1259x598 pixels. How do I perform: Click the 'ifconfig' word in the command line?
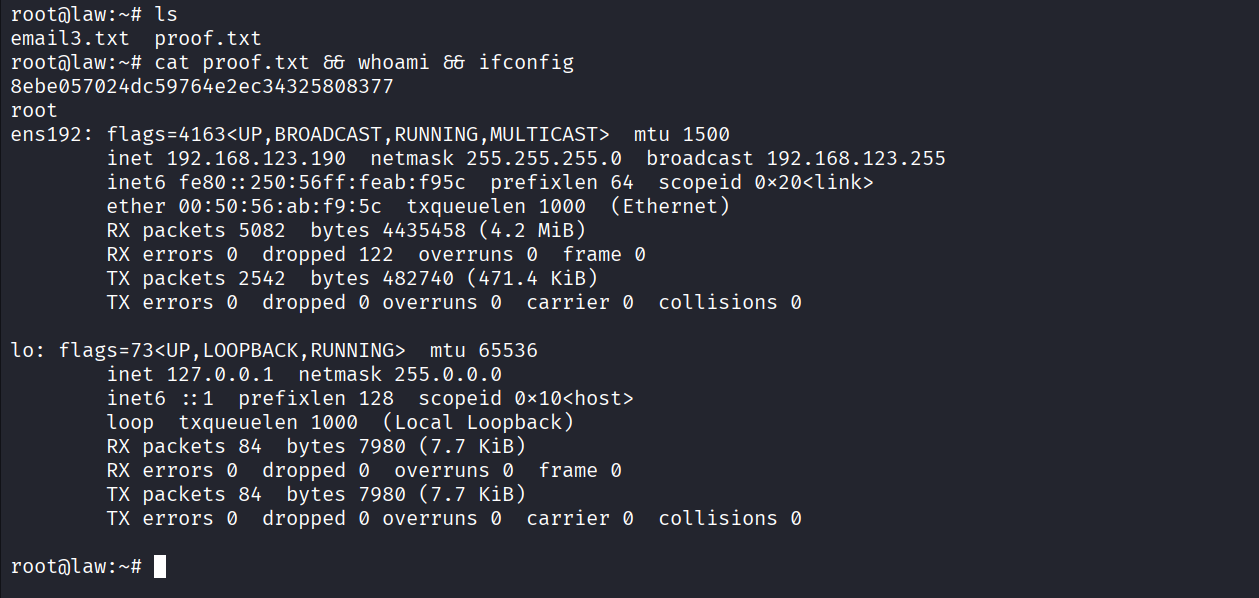coord(526,63)
